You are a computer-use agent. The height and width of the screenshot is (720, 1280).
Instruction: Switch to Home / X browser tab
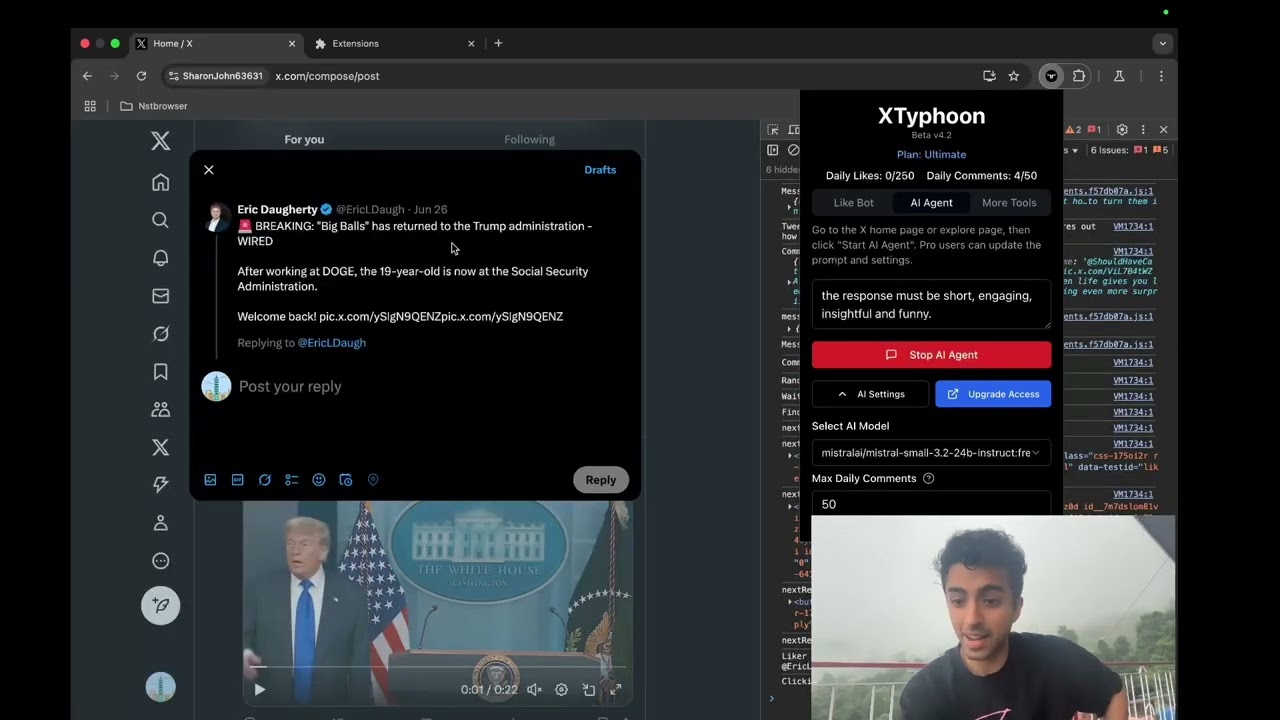click(216, 44)
